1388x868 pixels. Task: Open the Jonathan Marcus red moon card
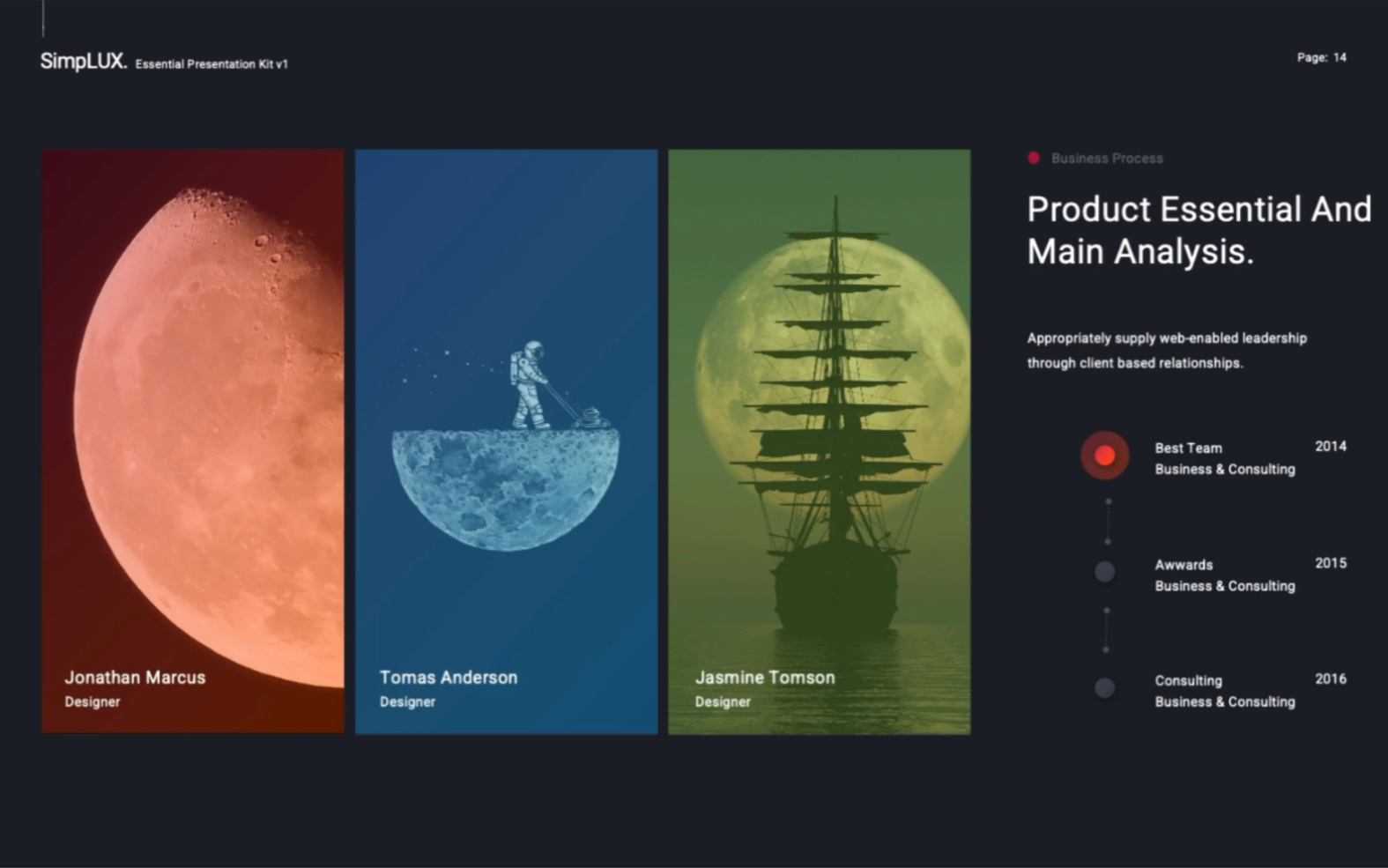click(x=193, y=441)
